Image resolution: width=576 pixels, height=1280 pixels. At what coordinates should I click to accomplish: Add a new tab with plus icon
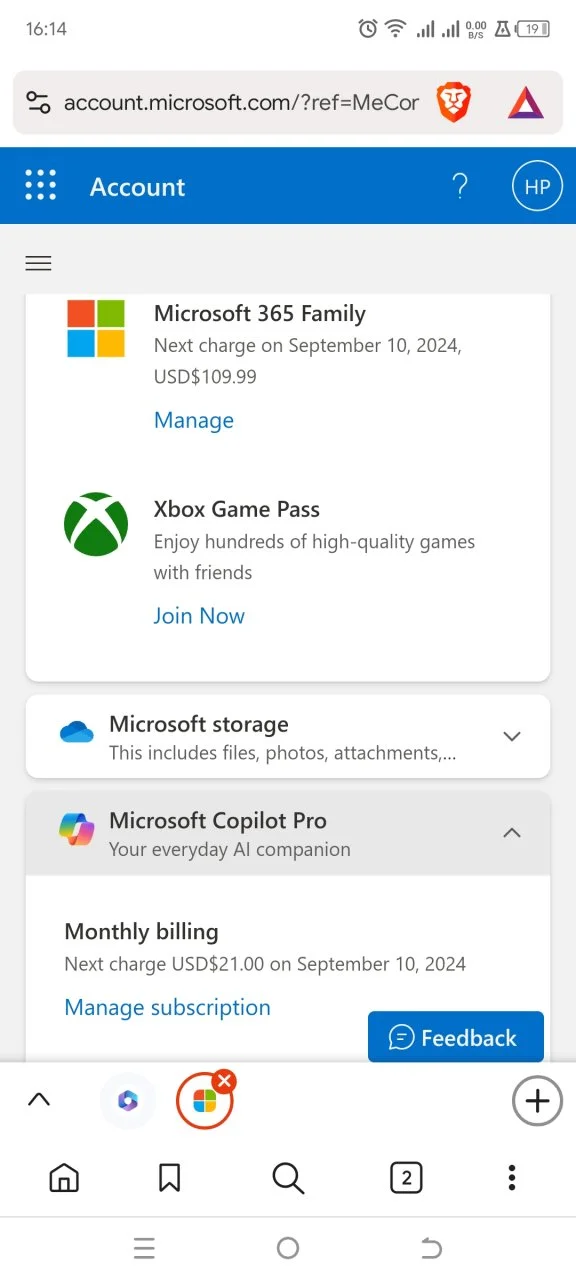(537, 1101)
